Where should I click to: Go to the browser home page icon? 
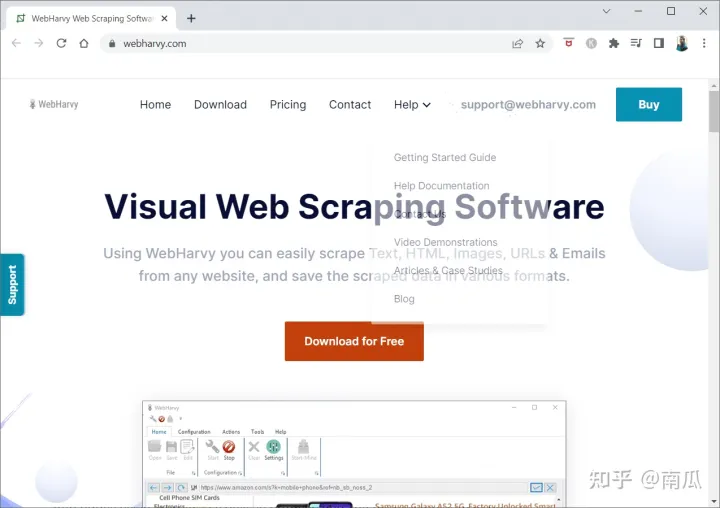coord(84,43)
